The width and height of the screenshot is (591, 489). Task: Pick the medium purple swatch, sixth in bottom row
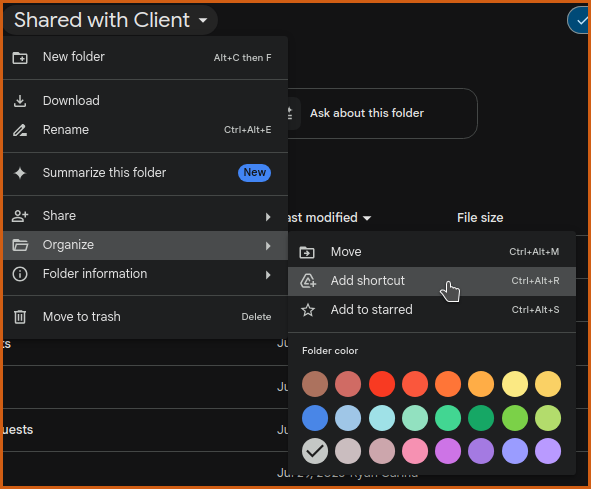[481, 451]
